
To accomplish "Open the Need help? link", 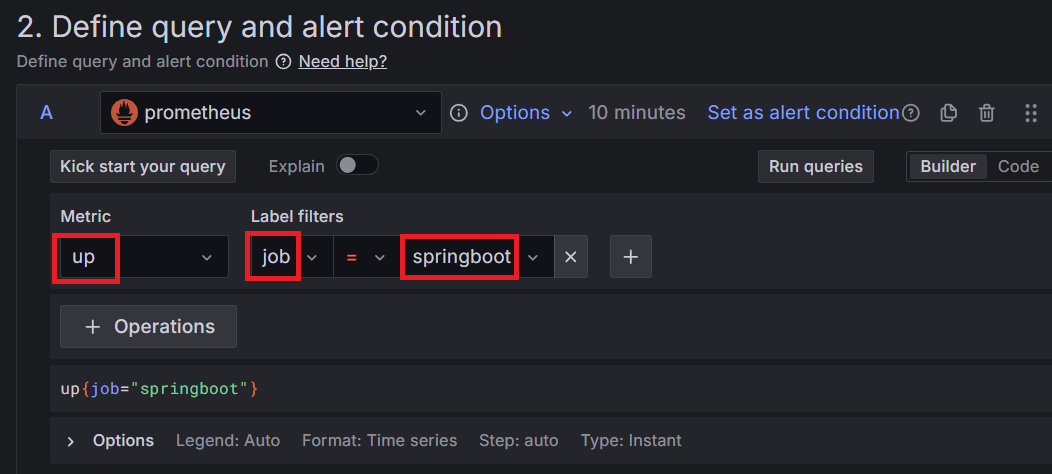I will tap(343, 62).
